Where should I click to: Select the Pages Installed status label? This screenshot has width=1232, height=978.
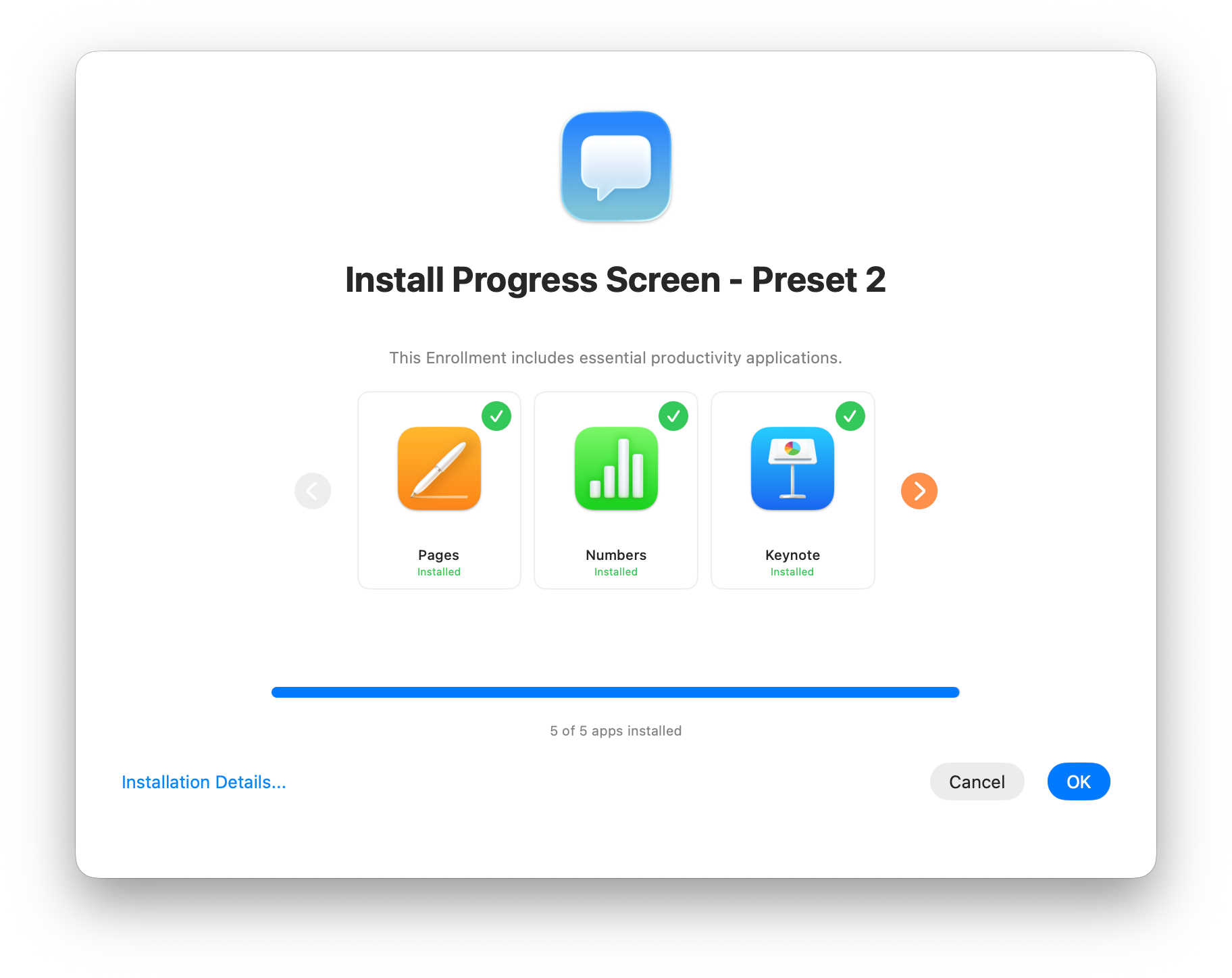(439, 572)
